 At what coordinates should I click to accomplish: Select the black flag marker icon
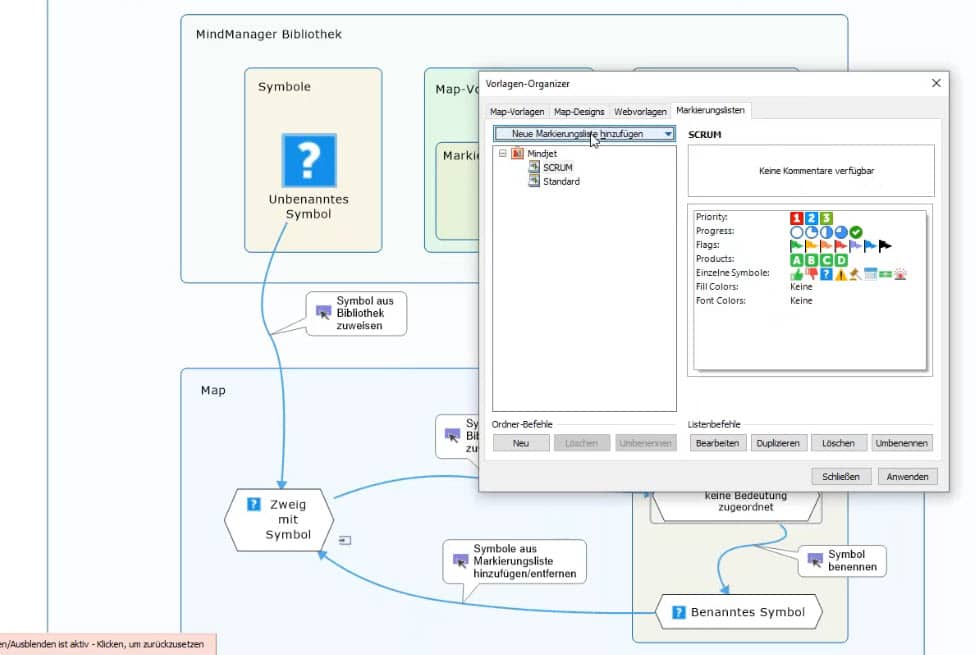coord(884,246)
